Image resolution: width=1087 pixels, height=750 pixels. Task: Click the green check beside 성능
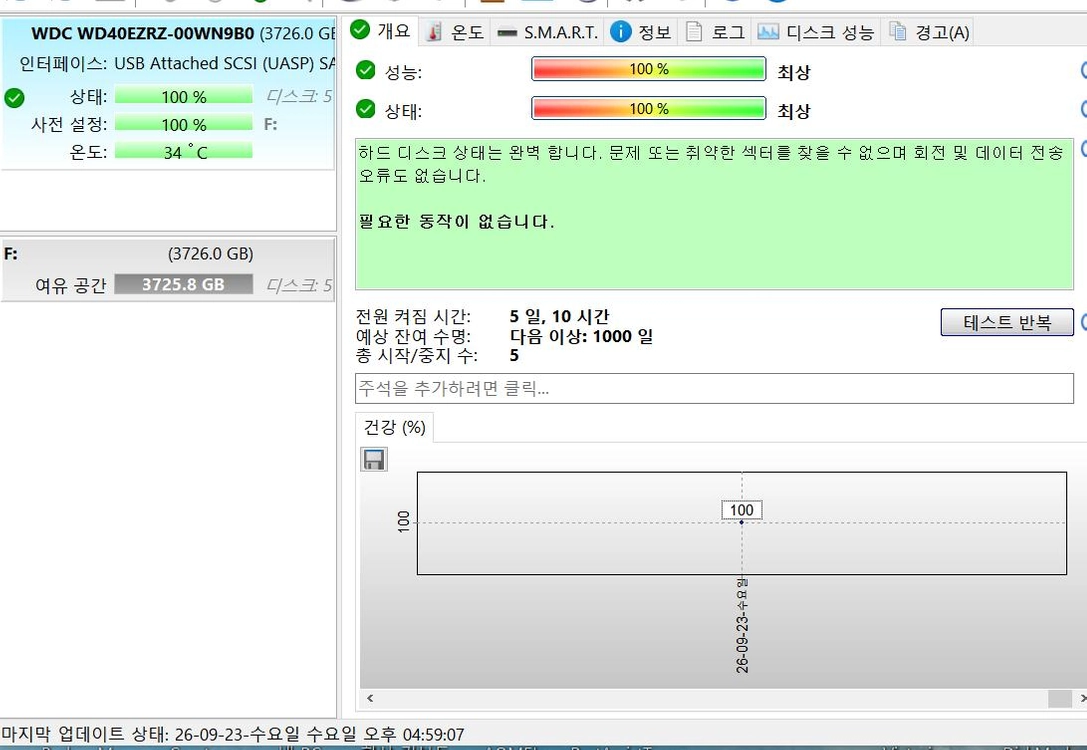pyautogui.click(x=365, y=70)
